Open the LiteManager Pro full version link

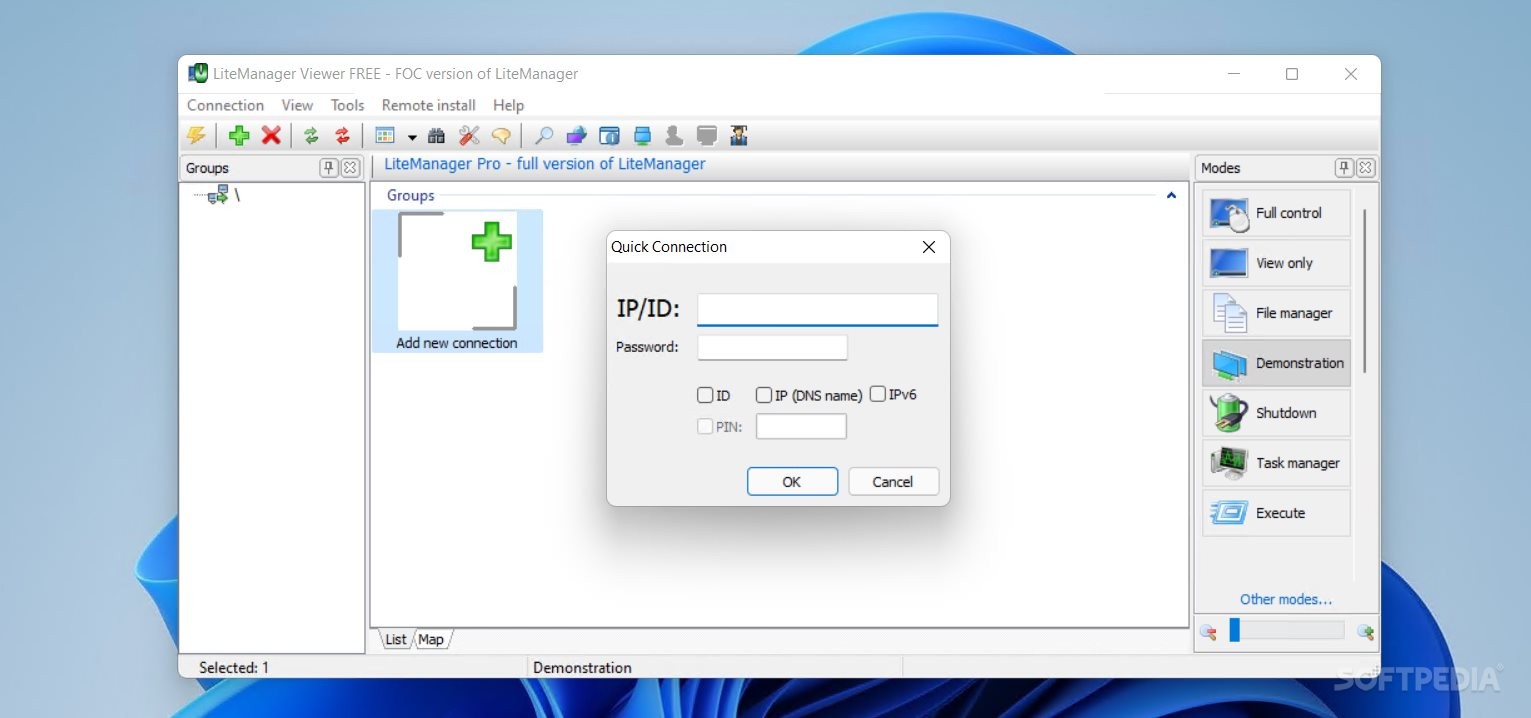coord(545,164)
